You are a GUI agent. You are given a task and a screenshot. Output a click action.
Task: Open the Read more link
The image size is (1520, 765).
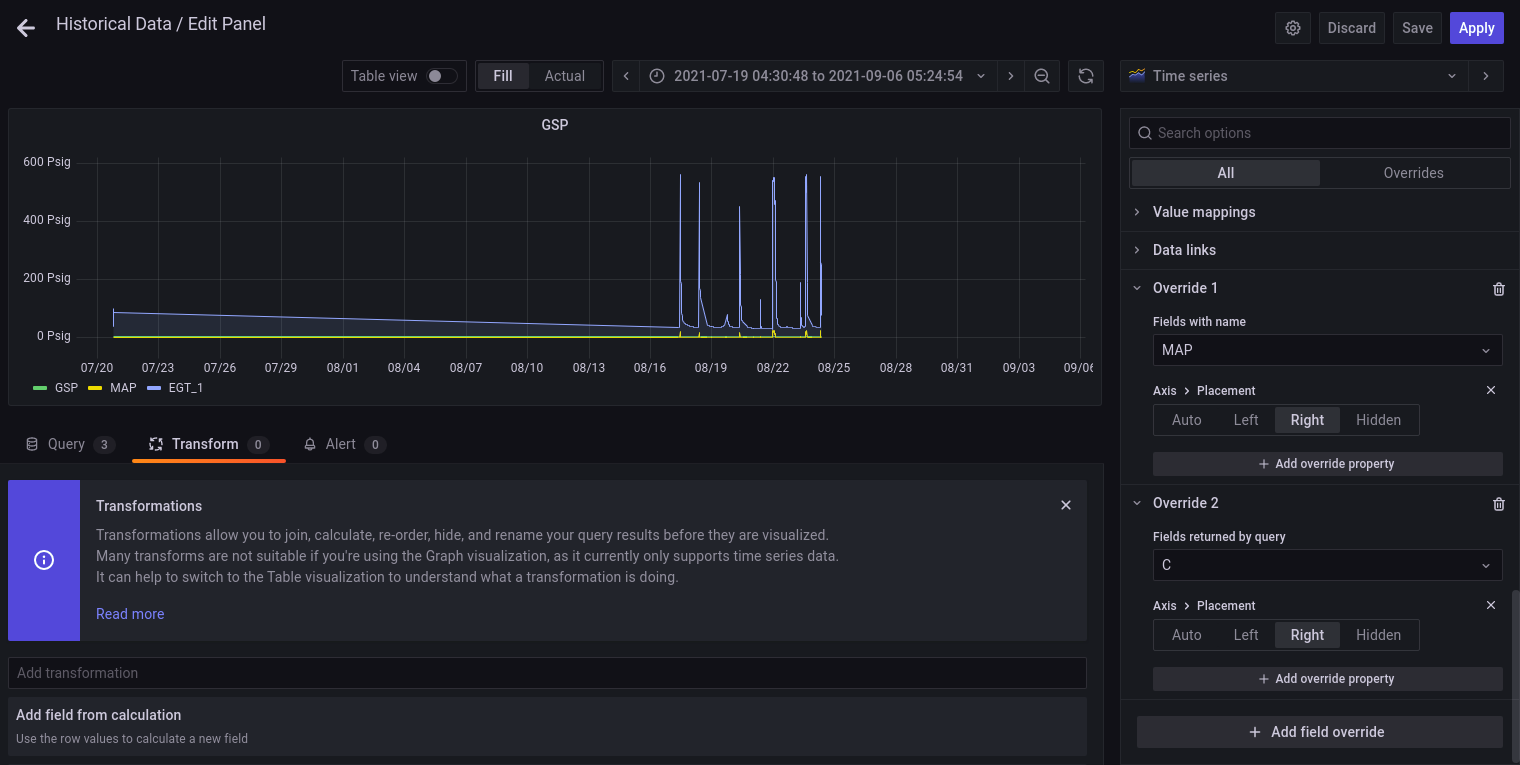point(130,614)
